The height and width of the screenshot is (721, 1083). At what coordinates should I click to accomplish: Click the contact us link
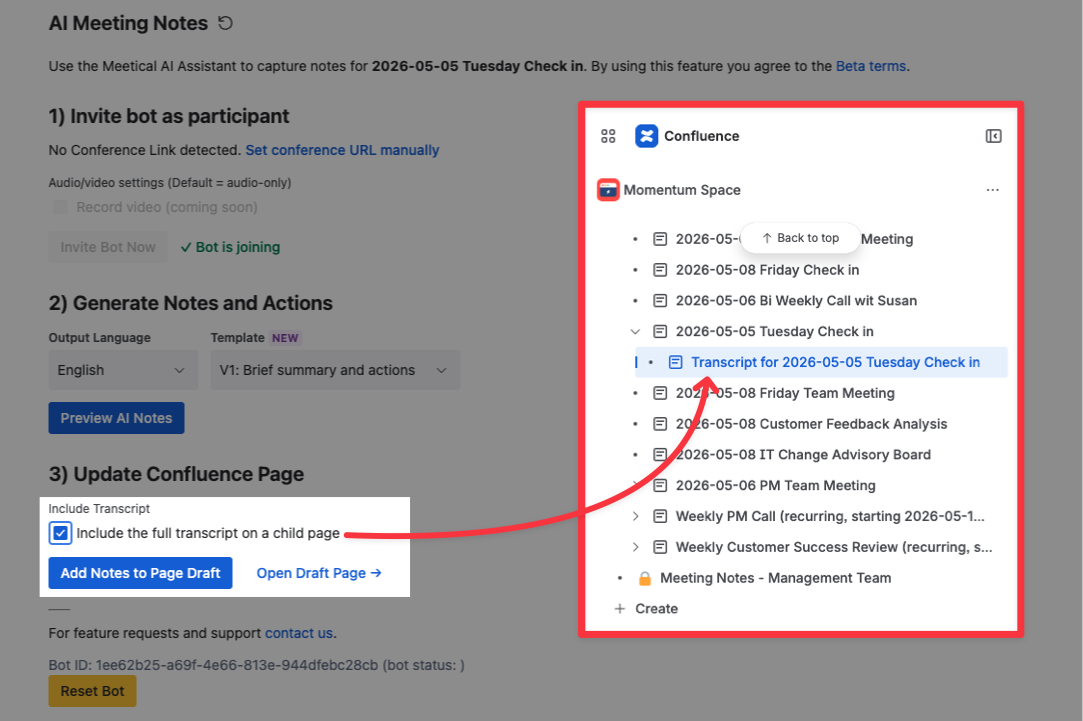point(299,633)
